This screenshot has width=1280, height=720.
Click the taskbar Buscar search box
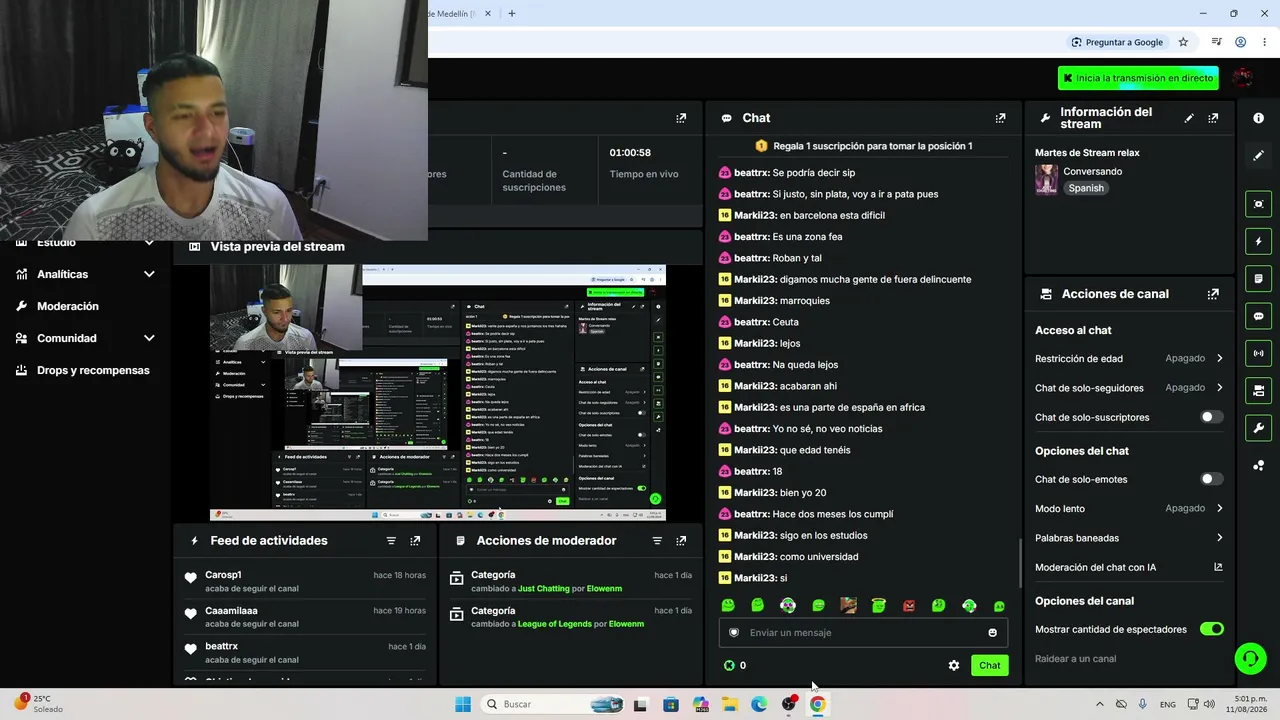pos(553,704)
